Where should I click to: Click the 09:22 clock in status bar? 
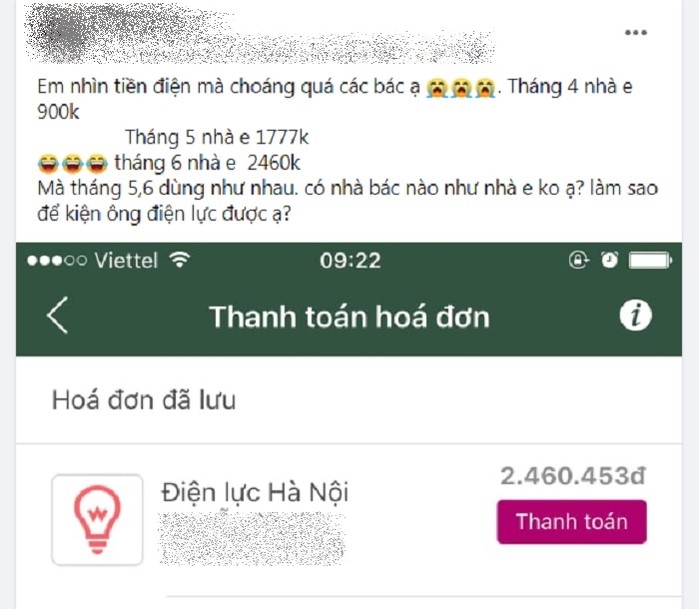tap(350, 260)
